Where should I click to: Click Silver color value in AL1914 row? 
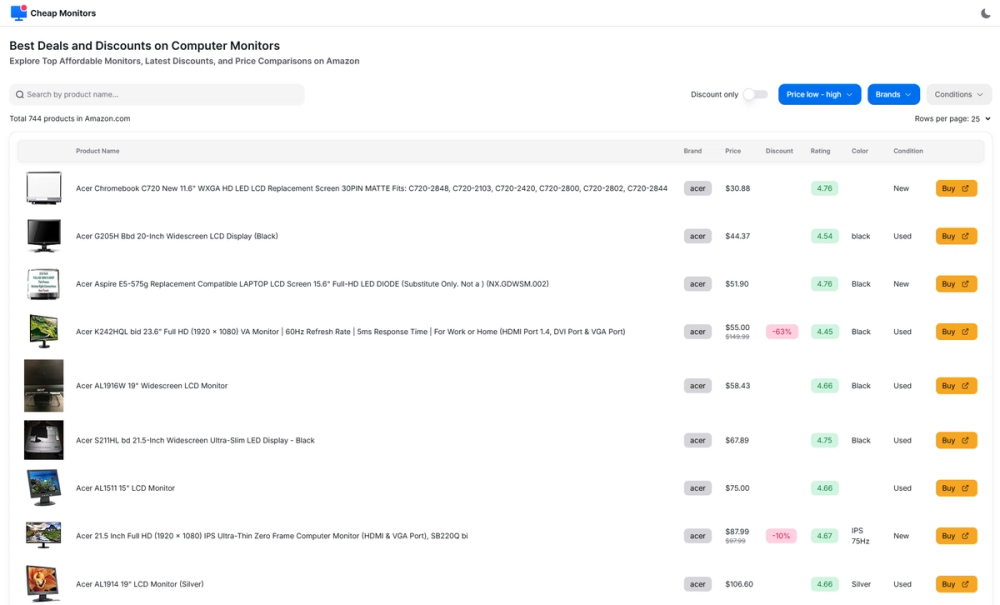coord(861,584)
